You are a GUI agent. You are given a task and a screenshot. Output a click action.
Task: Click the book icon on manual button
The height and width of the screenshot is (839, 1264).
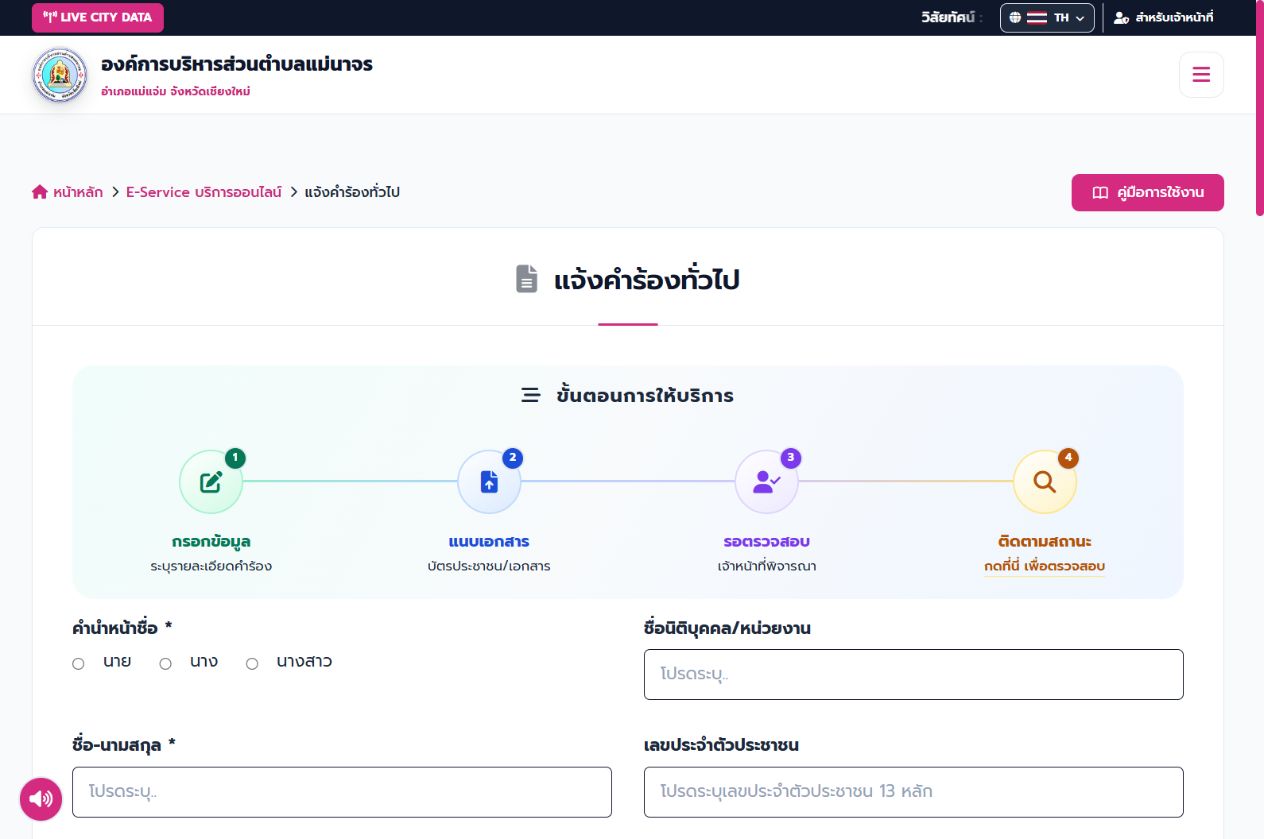(1100, 193)
